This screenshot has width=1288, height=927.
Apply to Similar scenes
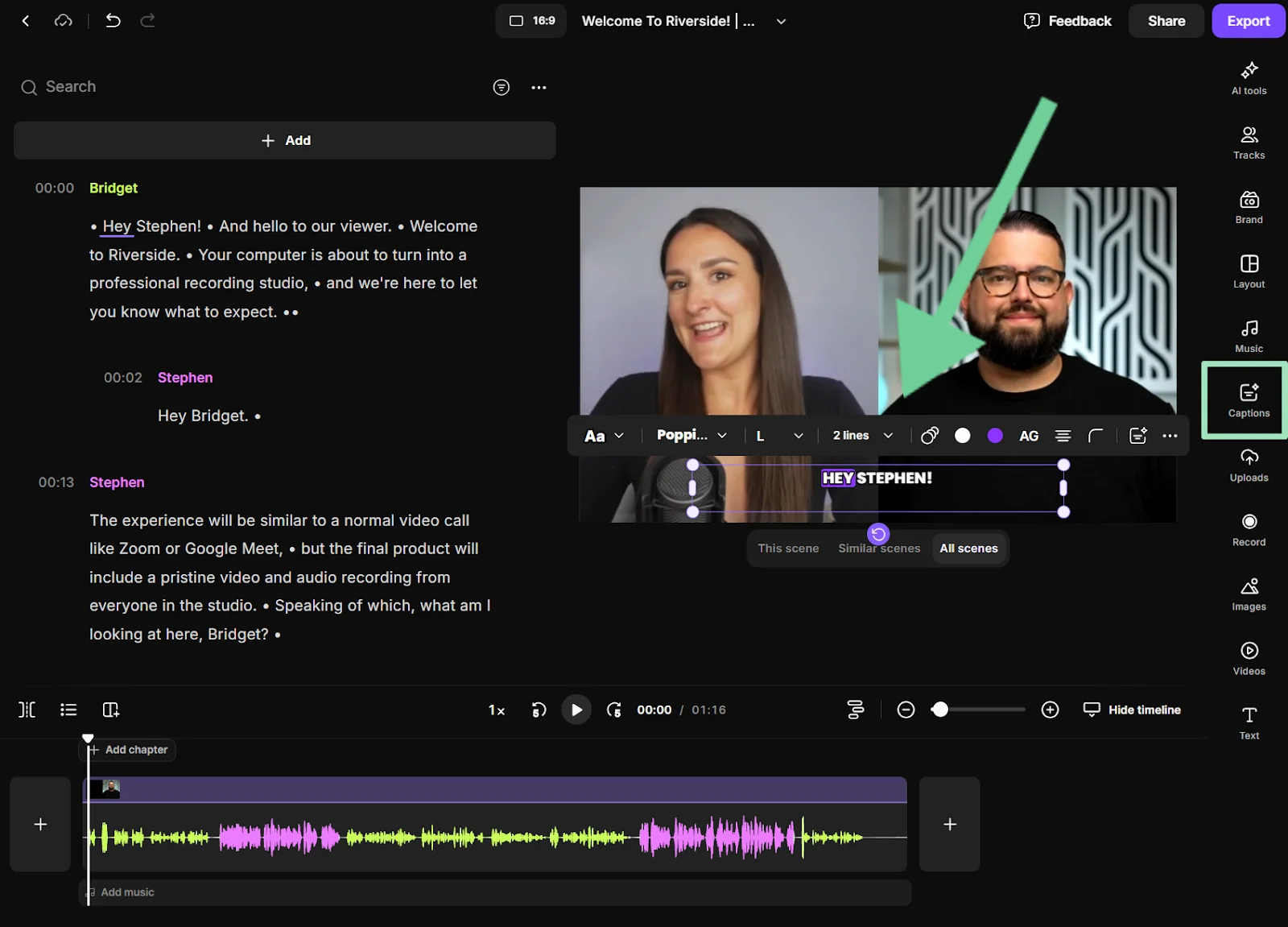tap(879, 548)
